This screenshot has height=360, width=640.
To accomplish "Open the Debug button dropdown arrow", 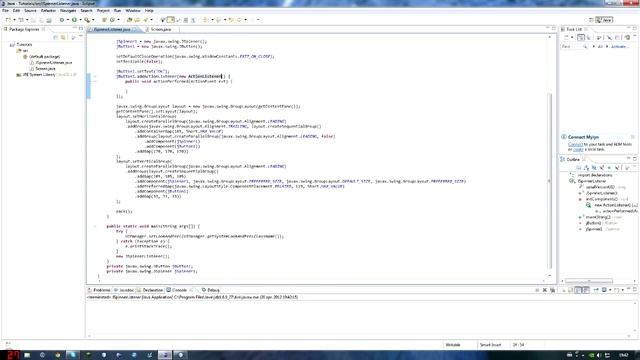I will 68,20.
